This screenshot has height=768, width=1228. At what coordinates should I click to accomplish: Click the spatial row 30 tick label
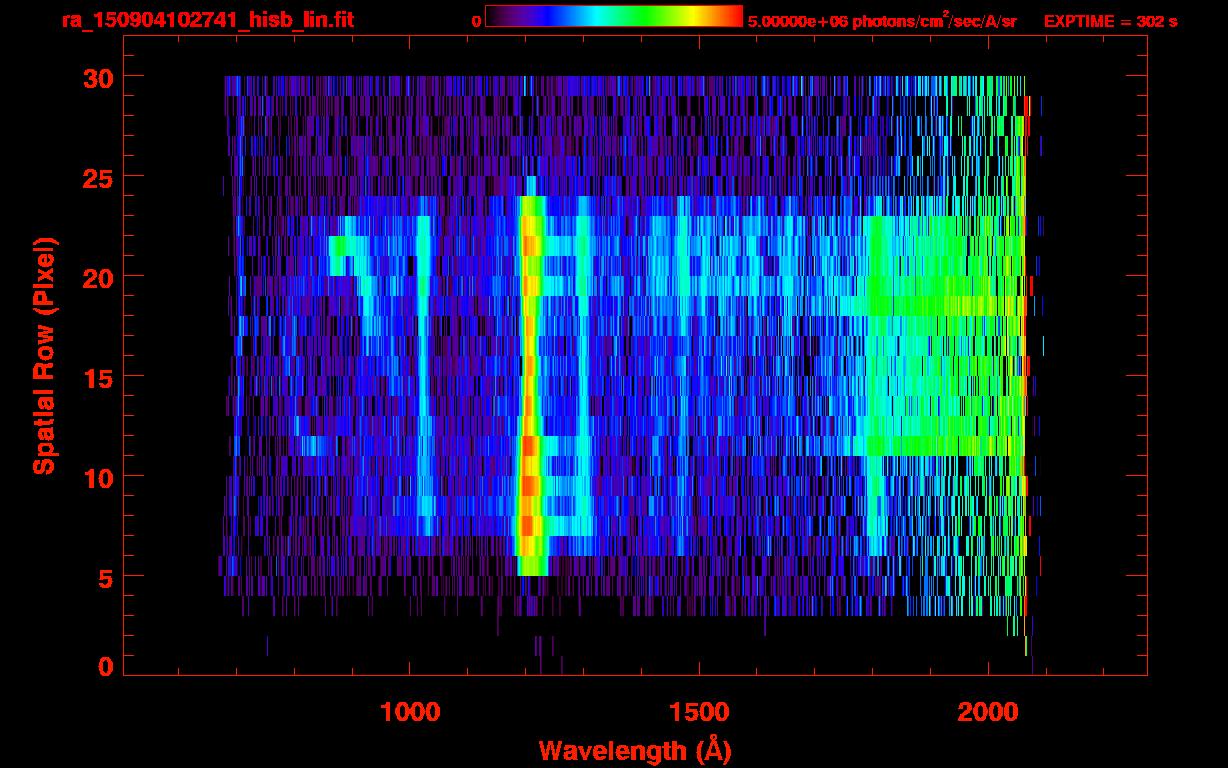pyautogui.click(x=98, y=77)
